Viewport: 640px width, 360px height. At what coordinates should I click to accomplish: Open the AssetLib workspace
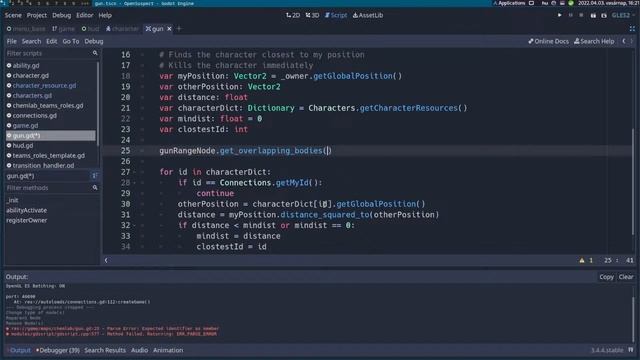tap(368, 15)
